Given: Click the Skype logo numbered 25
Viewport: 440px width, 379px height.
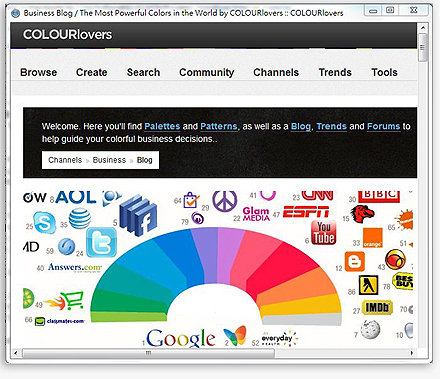Looking at the screenshot, I should pos(45,223).
